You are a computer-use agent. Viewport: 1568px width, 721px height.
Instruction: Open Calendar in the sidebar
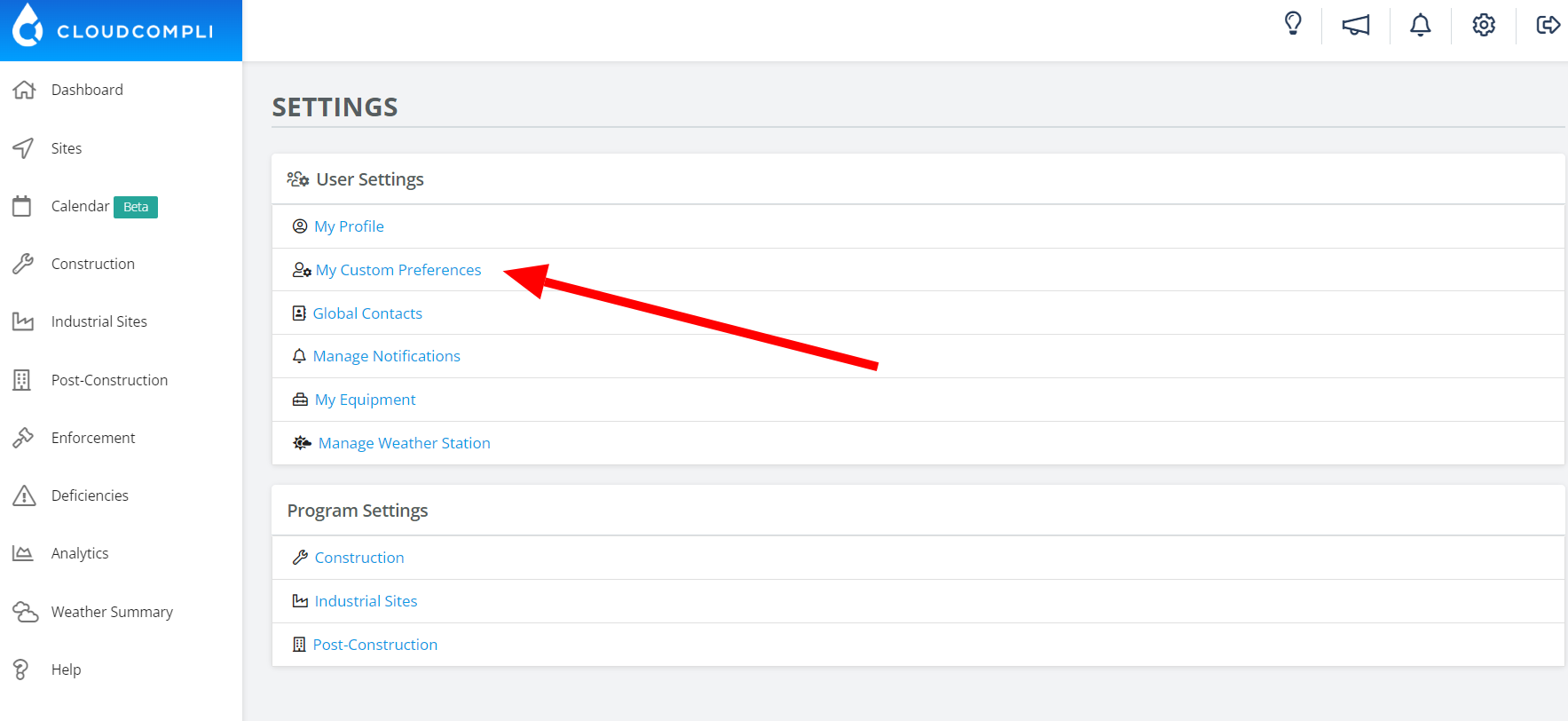(x=80, y=206)
